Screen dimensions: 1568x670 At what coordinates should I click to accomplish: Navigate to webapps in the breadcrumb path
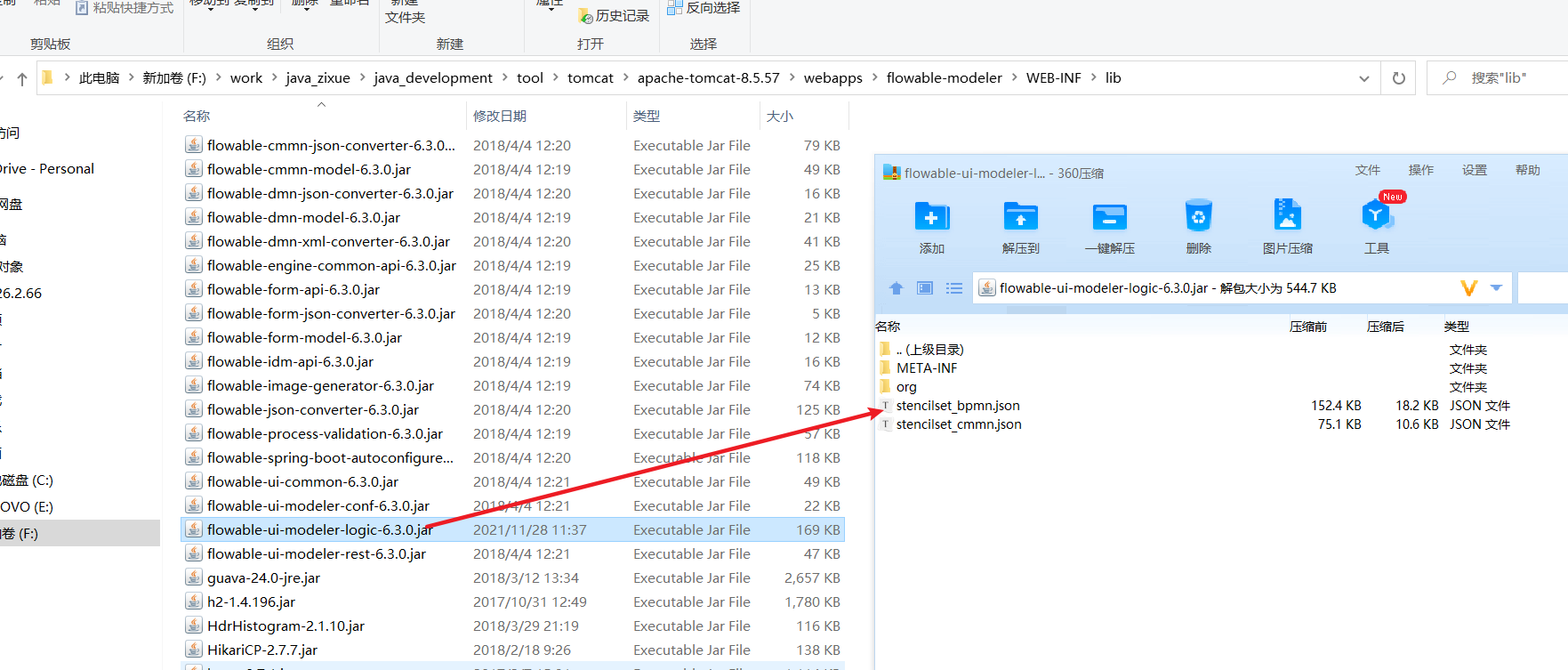tap(832, 78)
